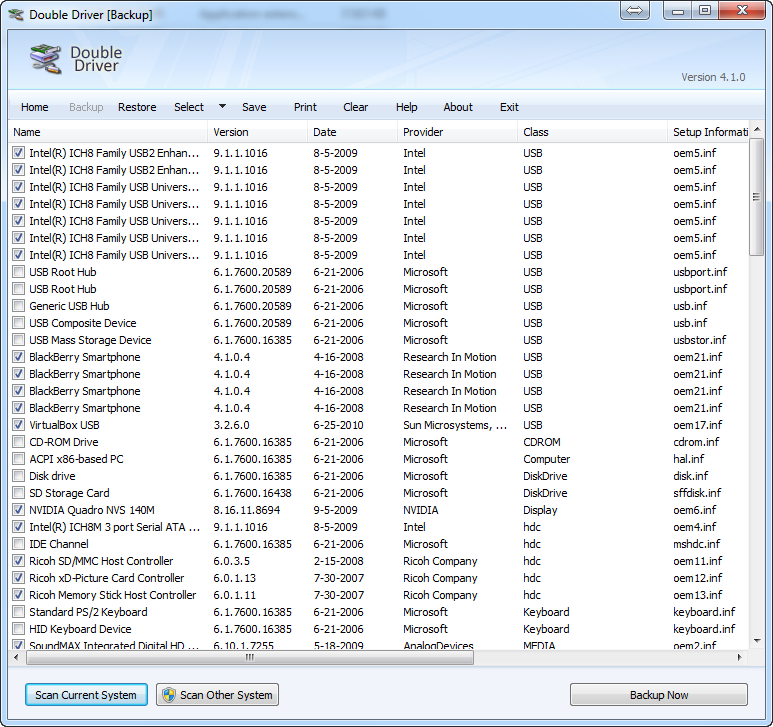
Task: Sort by the Name column header
Action: 108,132
